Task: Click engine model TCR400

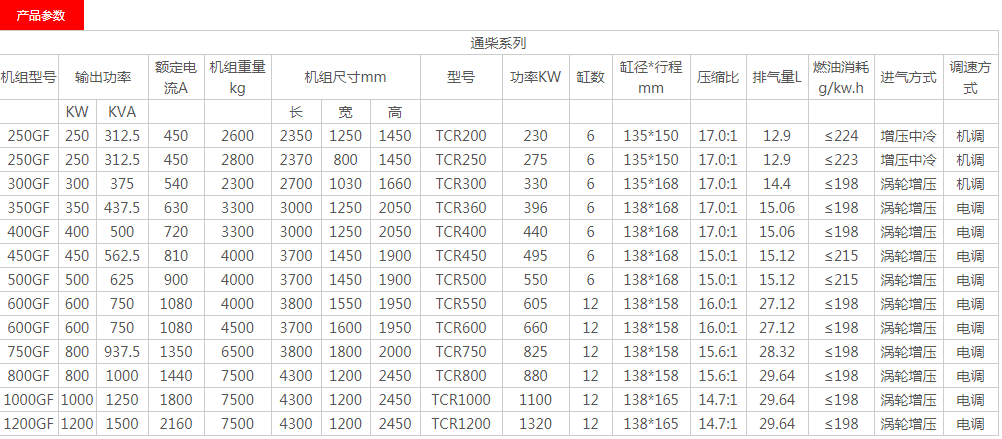Action: tap(461, 232)
